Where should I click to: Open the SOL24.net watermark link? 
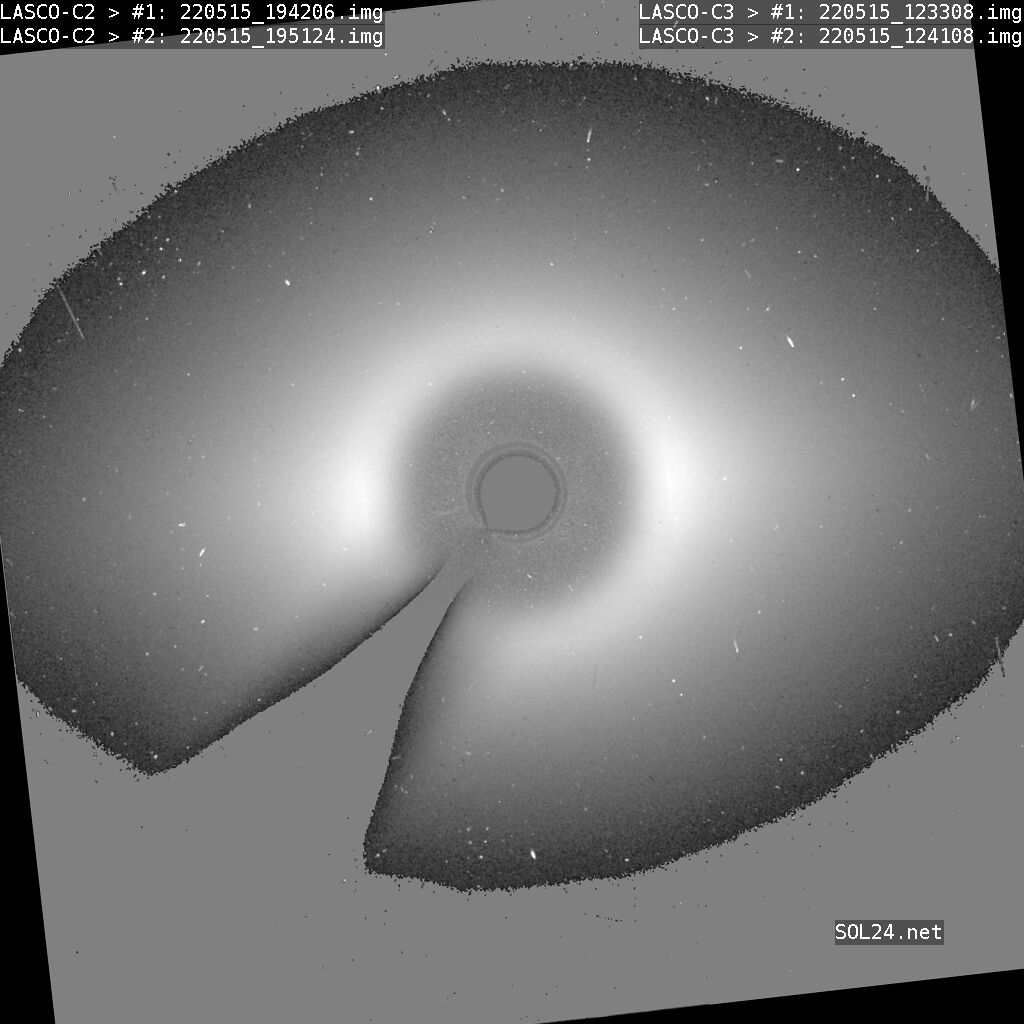tap(888, 932)
